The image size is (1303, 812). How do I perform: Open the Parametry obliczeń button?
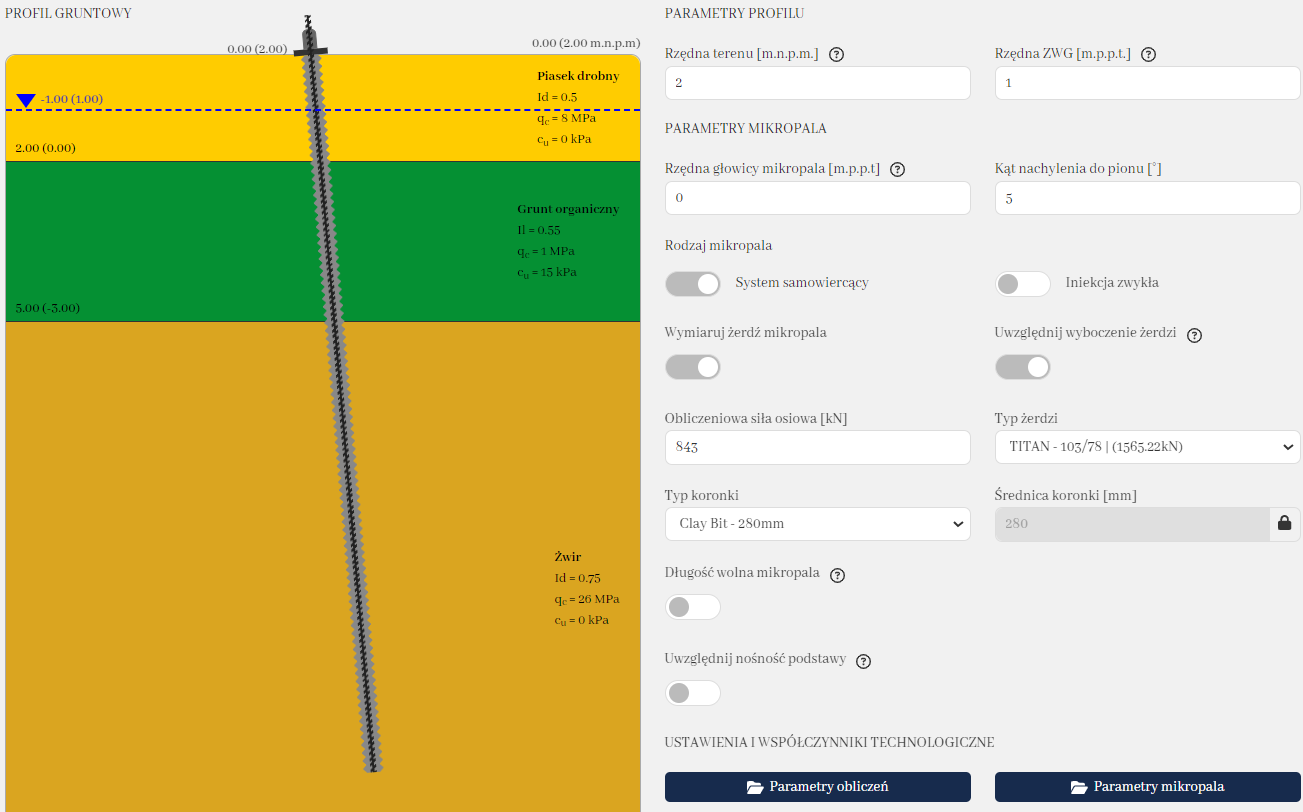click(817, 787)
